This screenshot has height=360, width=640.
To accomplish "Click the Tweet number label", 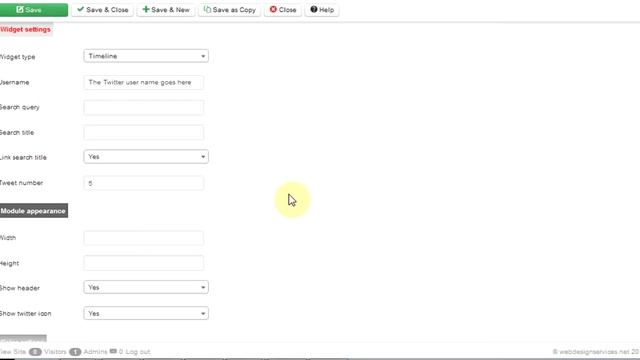I will [x=21, y=183].
